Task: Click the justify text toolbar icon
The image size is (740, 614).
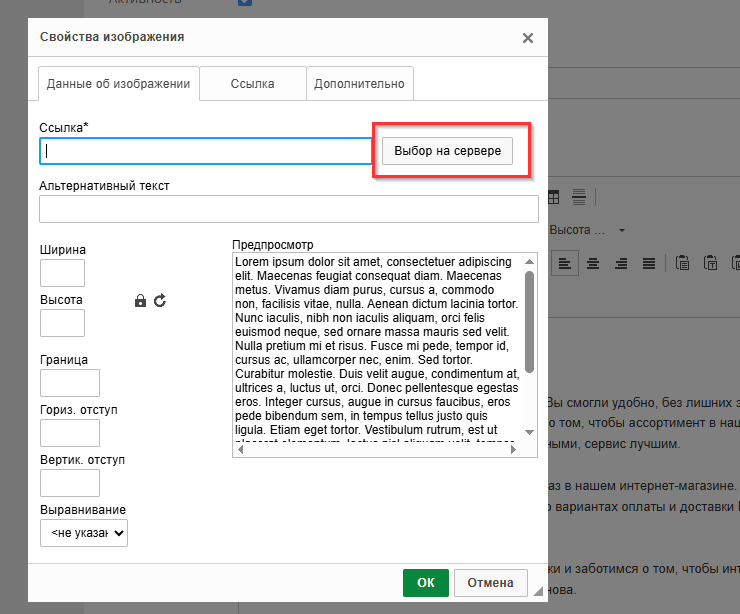Action: pos(649,263)
